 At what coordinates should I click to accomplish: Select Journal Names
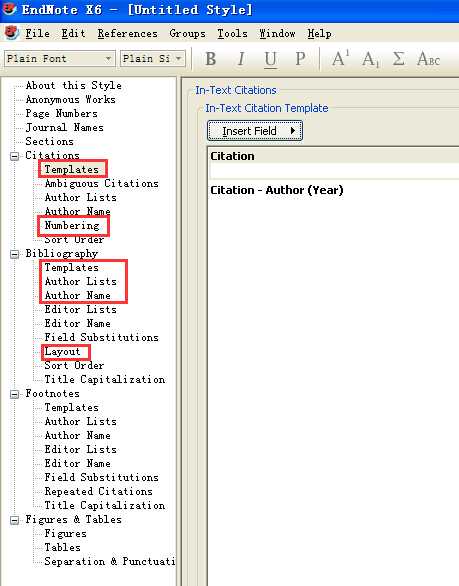point(64,127)
